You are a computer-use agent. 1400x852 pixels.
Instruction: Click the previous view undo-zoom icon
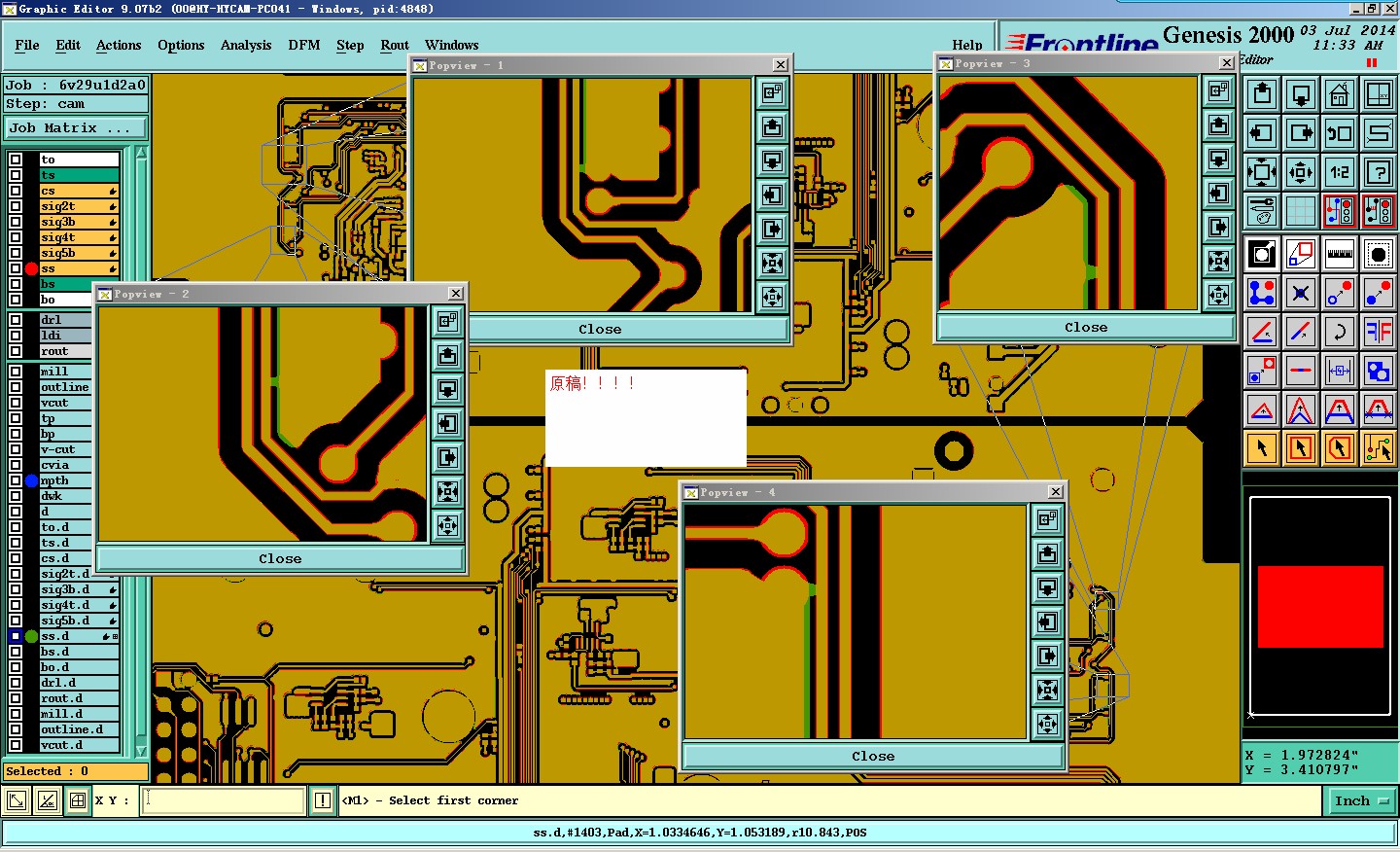coord(1340,133)
